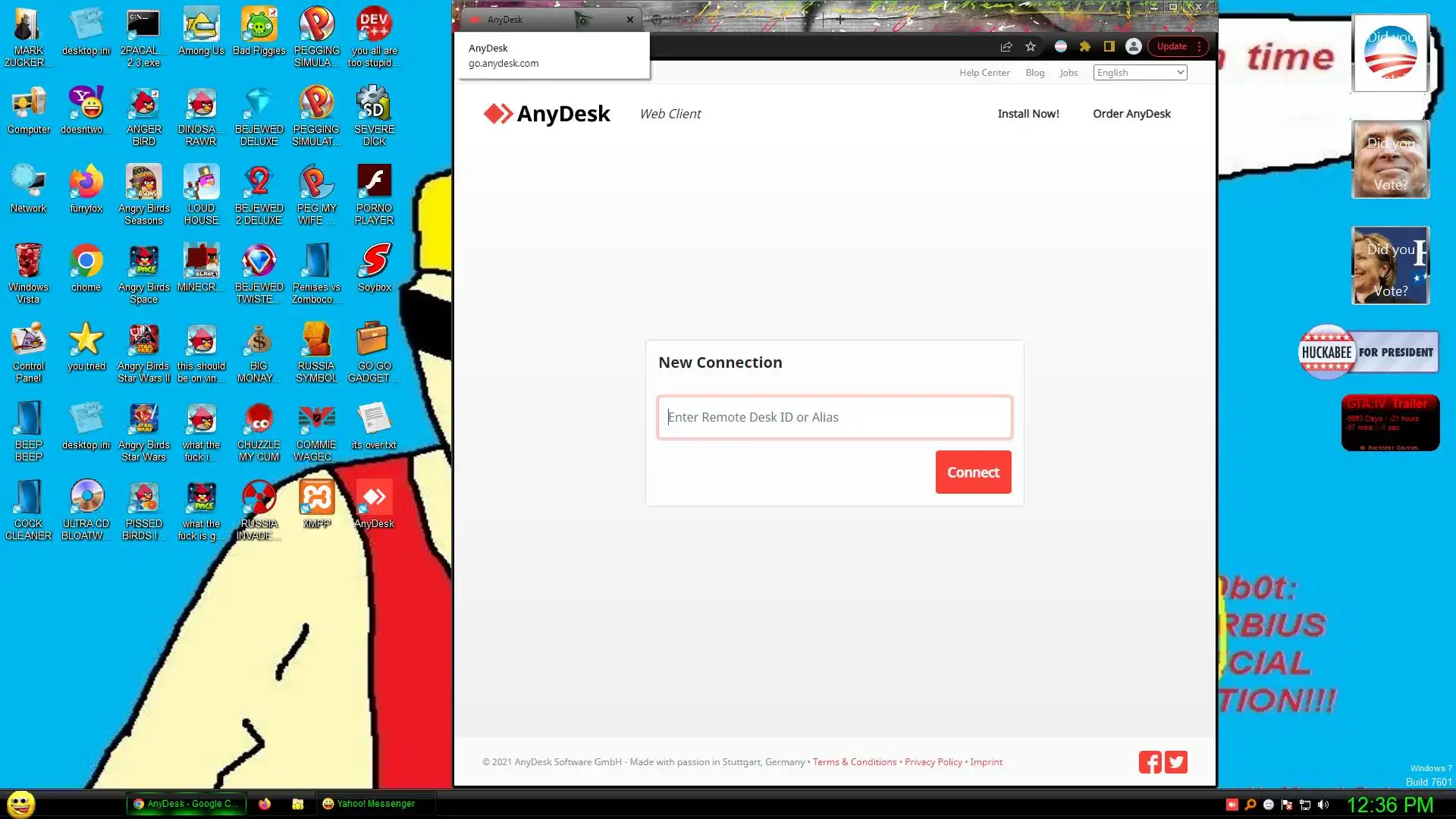Click the Install Now! link
Screen dimensions: 1456x819
point(1028,114)
